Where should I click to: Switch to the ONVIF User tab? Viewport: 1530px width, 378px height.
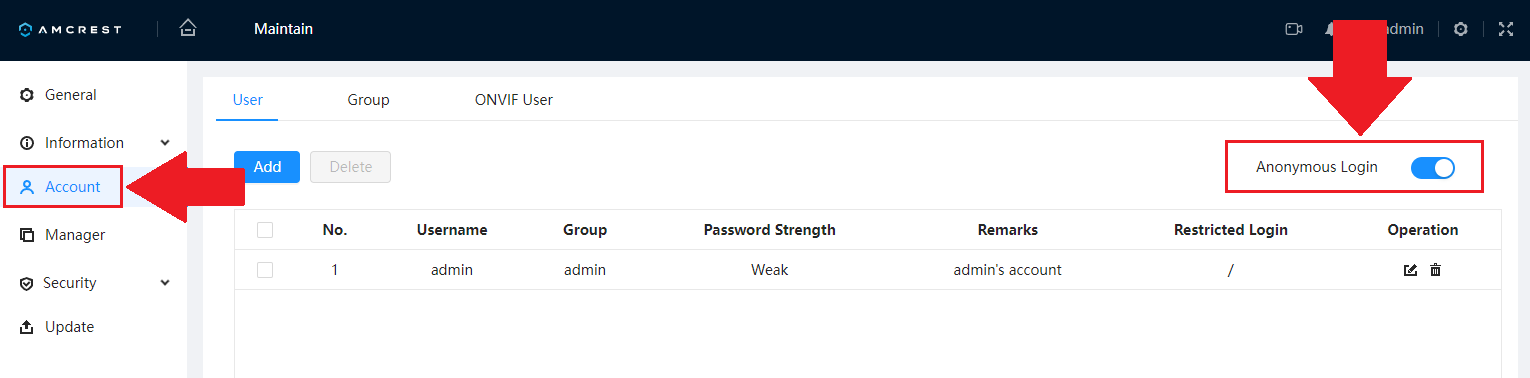(514, 100)
